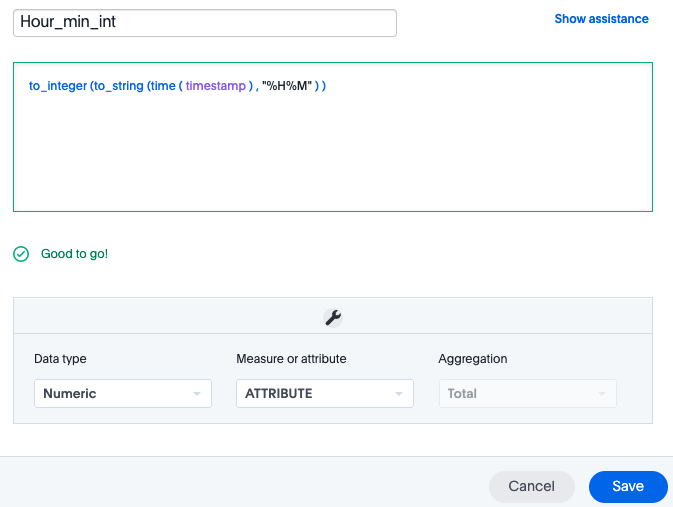Click the Aggregation dropdown arrow

tap(601, 394)
